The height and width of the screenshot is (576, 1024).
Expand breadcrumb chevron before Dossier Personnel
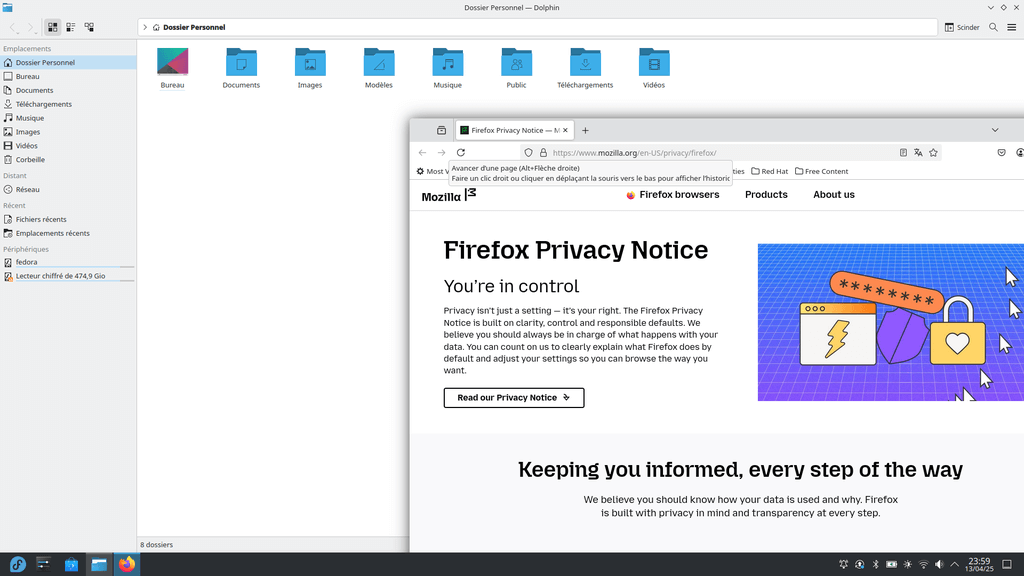pyautogui.click(x=145, y=27)
